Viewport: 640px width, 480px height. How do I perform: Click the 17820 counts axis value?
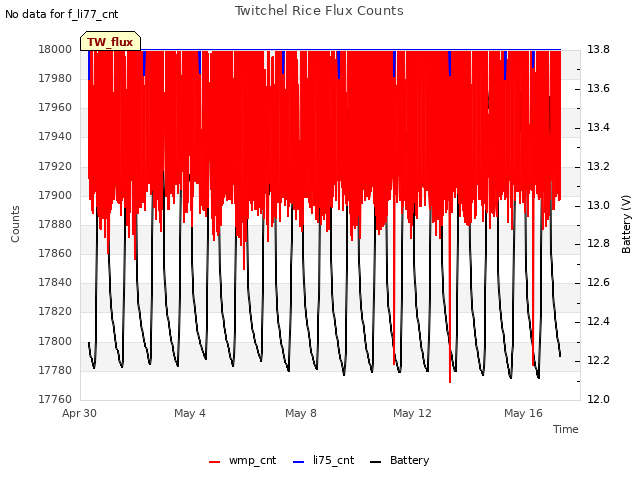pos(55,312)
